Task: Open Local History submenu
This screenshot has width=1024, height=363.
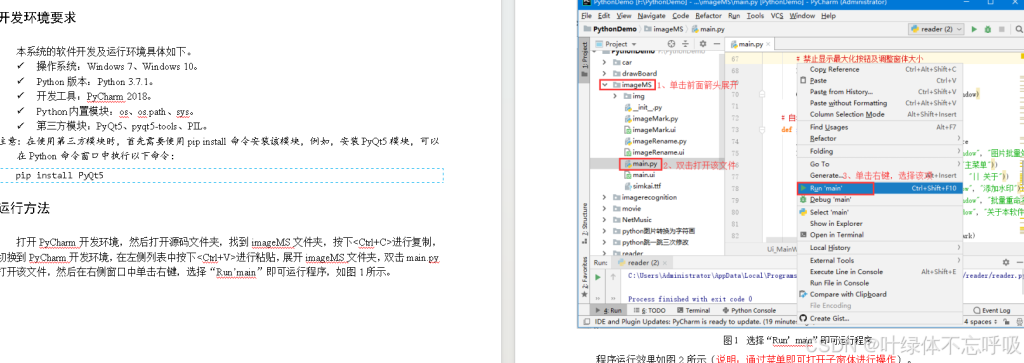Action: coord(881,247)
